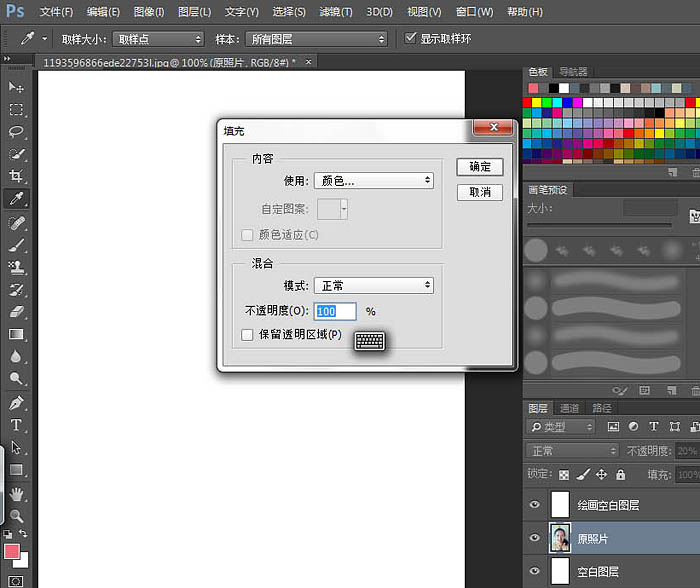Viewport: 700px width, 588px height.
Task: Select the Hand tool
Action: click(x=16, y=494)
